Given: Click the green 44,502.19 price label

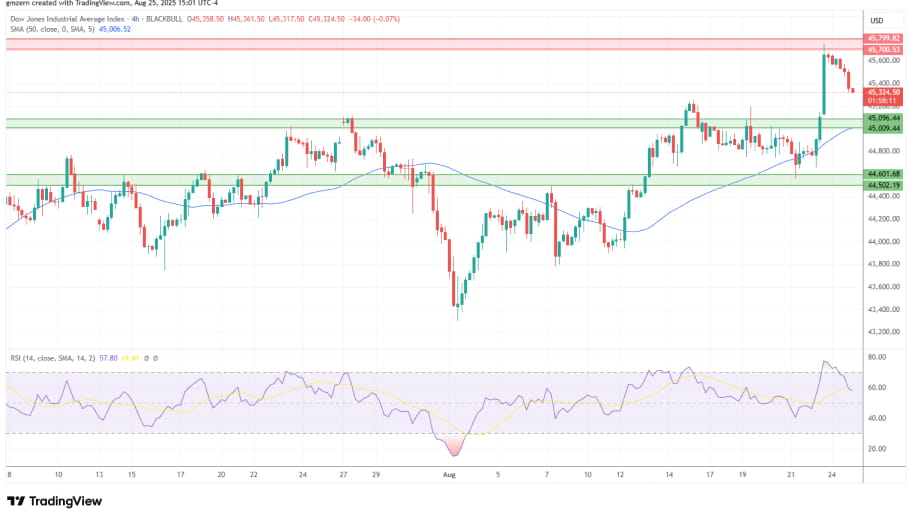Looking at the screenshot, I should [x=884, y=186].
